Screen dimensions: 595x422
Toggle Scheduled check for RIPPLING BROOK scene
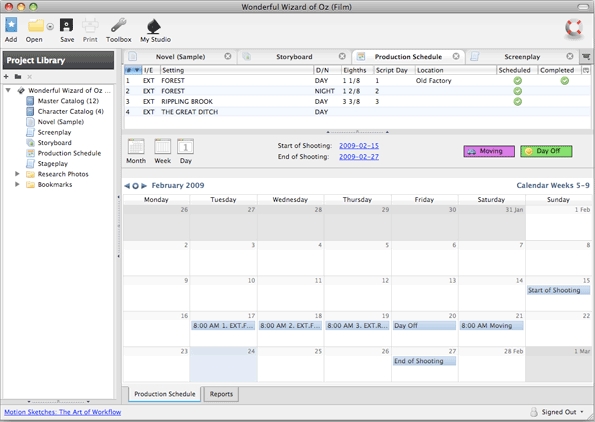point(517,101)
